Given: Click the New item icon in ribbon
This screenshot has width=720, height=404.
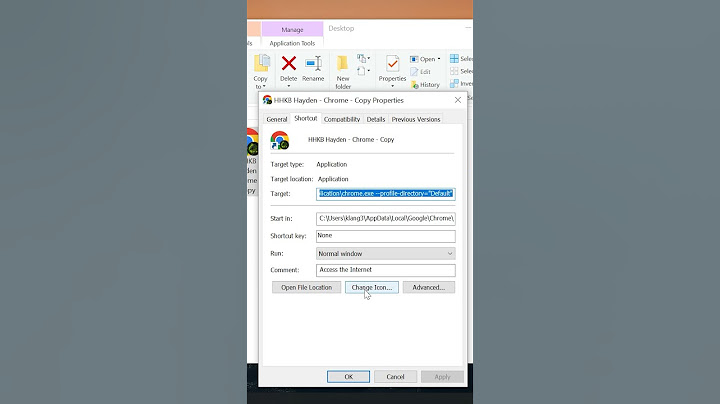Looking at the screenshot, I should pyautogui.click(x=361, y=58).
